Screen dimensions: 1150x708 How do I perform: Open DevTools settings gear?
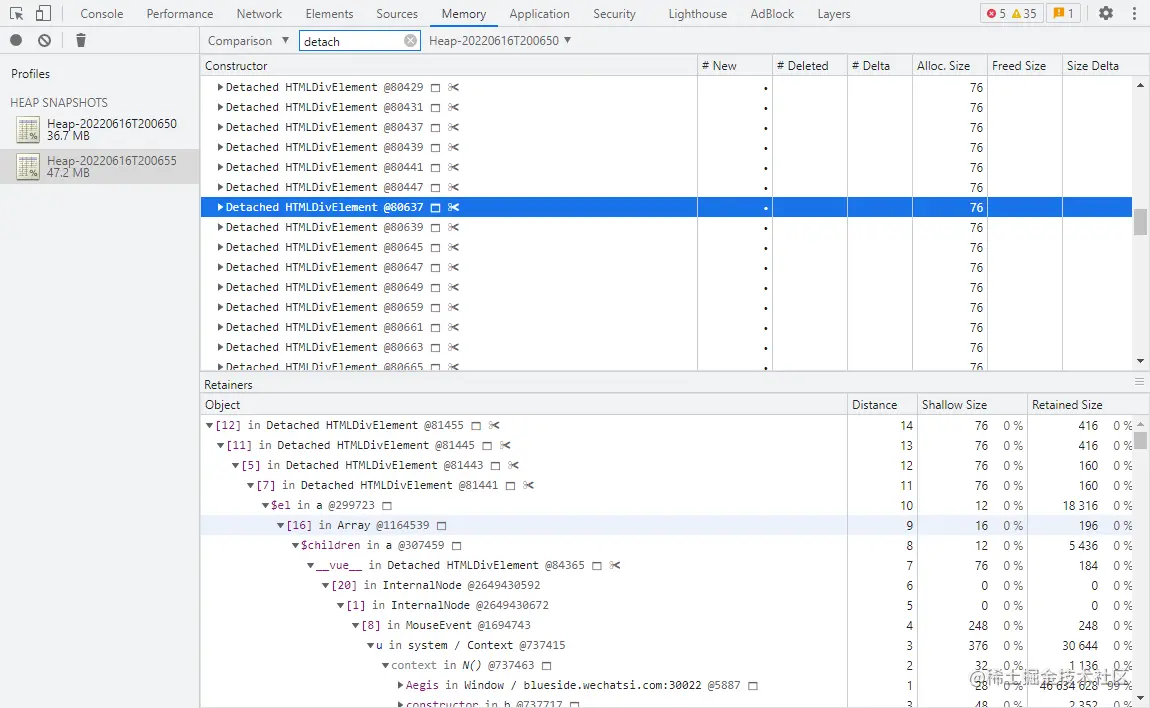[1106, 13]
